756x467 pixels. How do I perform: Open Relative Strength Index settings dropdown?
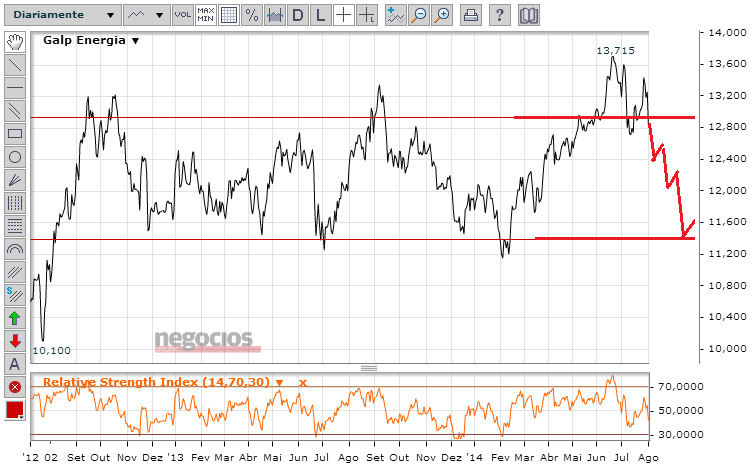click(279, 383)
